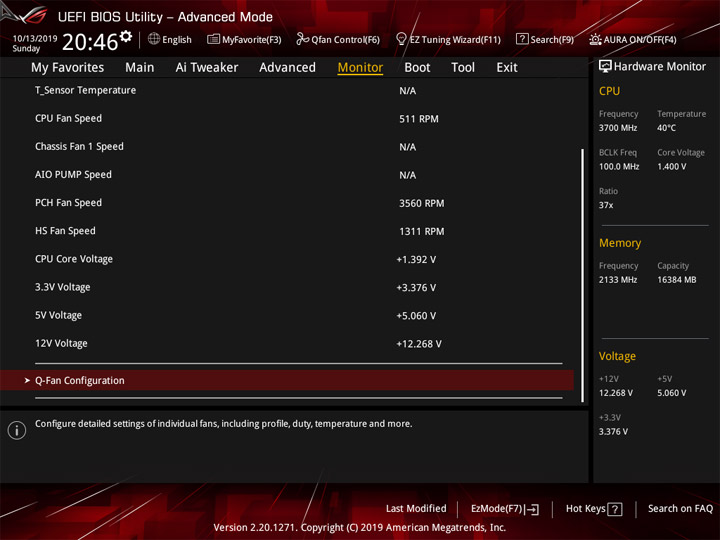Click the Memory heading in Hardware Monitor

pyautogui.click(x=620, y=243)
